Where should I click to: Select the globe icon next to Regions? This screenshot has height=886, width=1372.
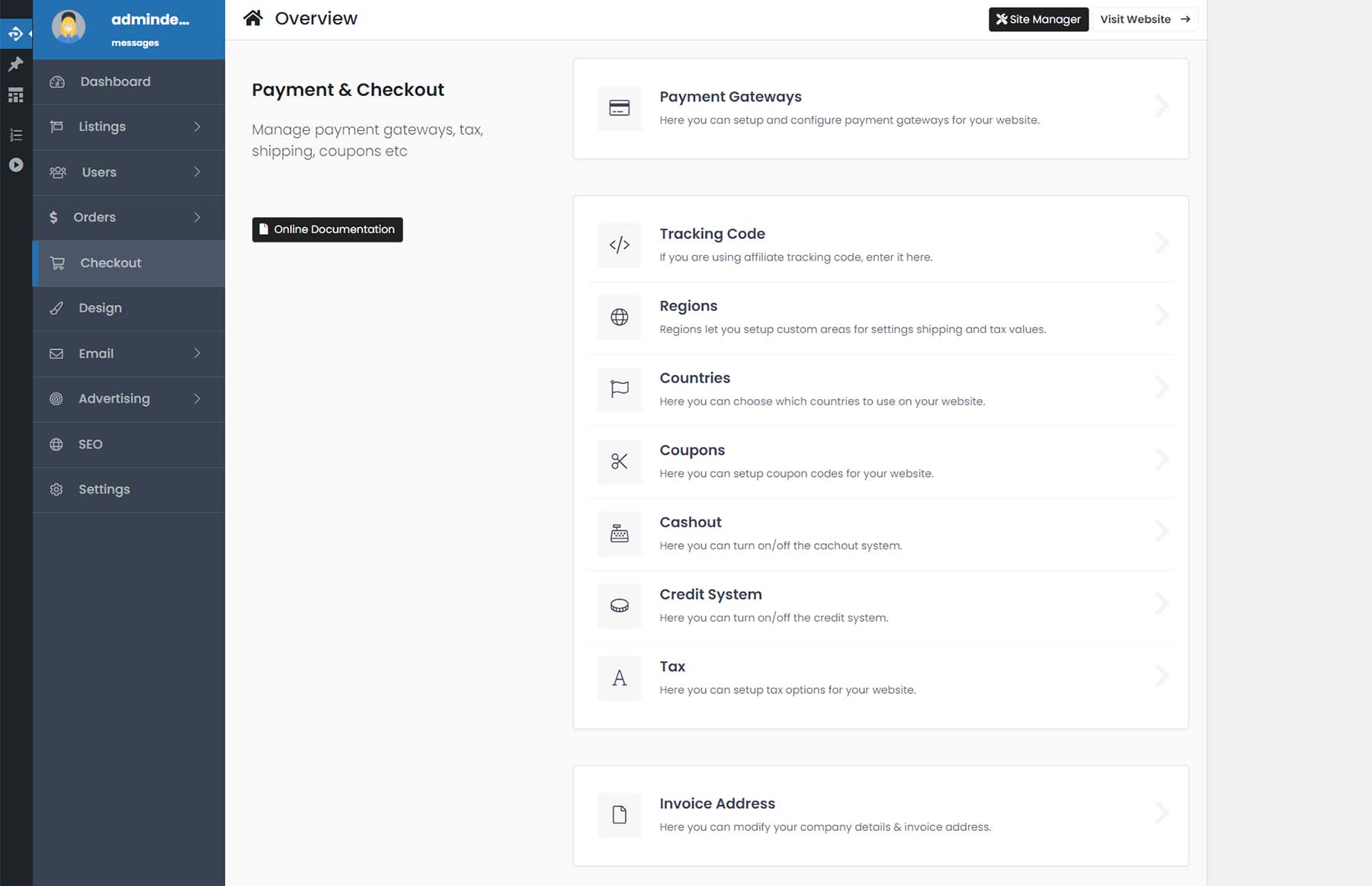(619, 317)
